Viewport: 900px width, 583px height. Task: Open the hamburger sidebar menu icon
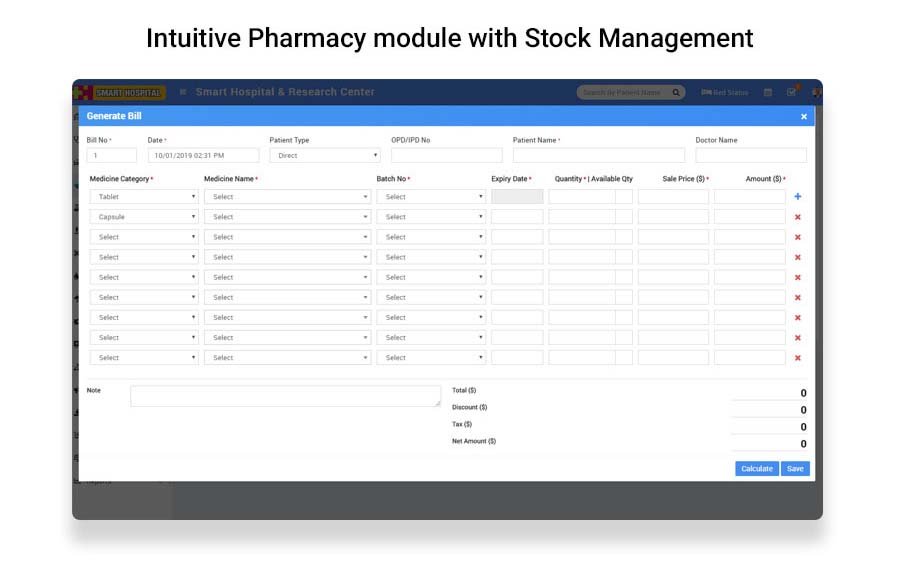(182, 93)
